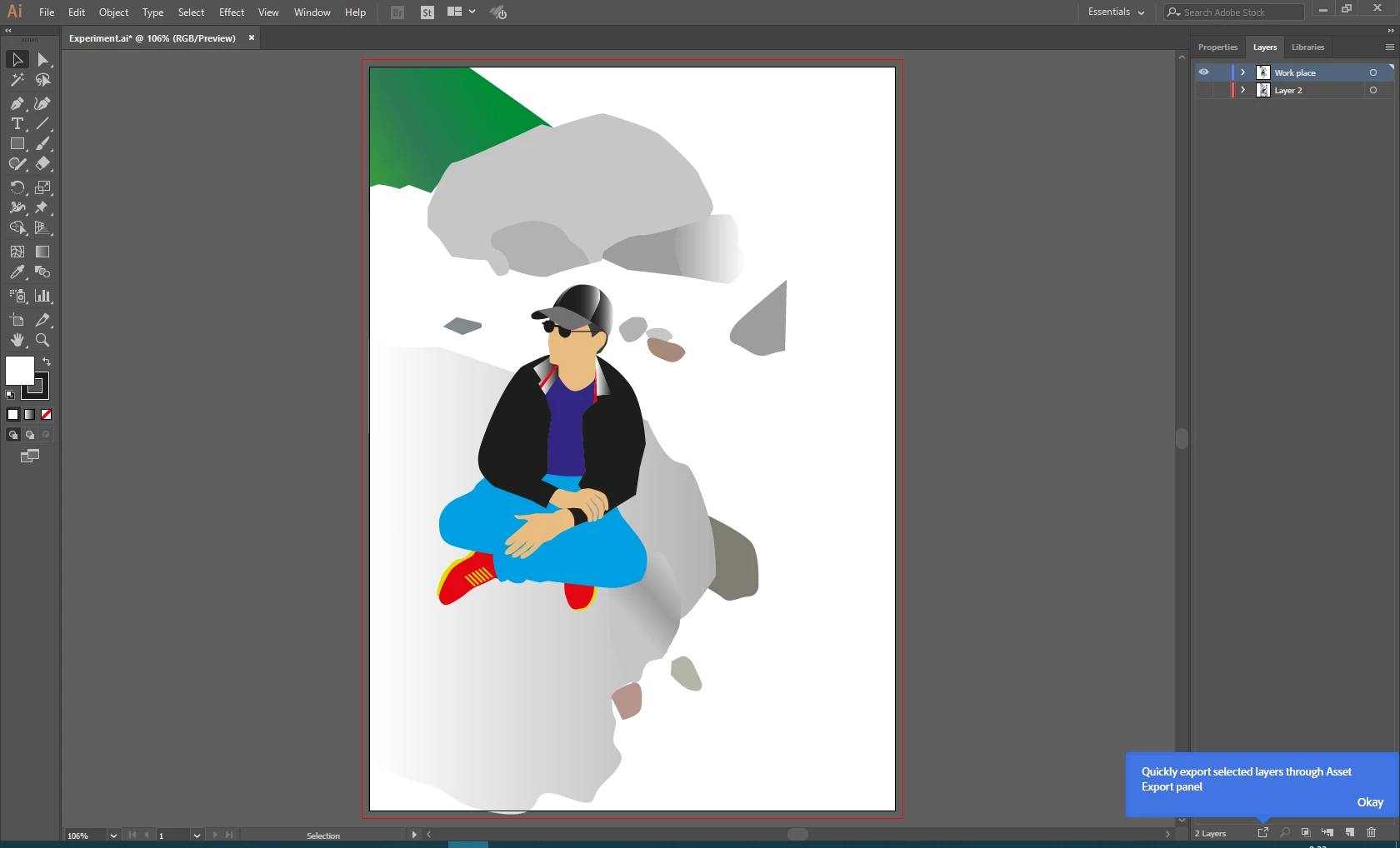Reset to default fill and stroke
The width and height of the screenshot is (1400, 848).
tap(10, 394)
